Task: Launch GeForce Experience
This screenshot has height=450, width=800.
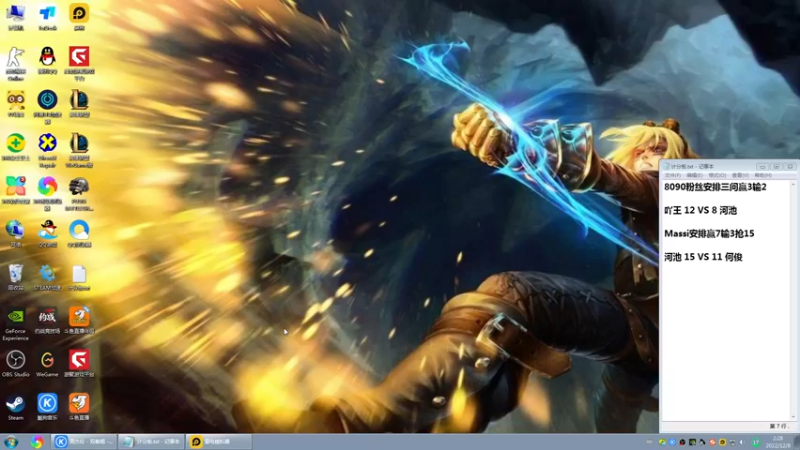Action: 16,324
